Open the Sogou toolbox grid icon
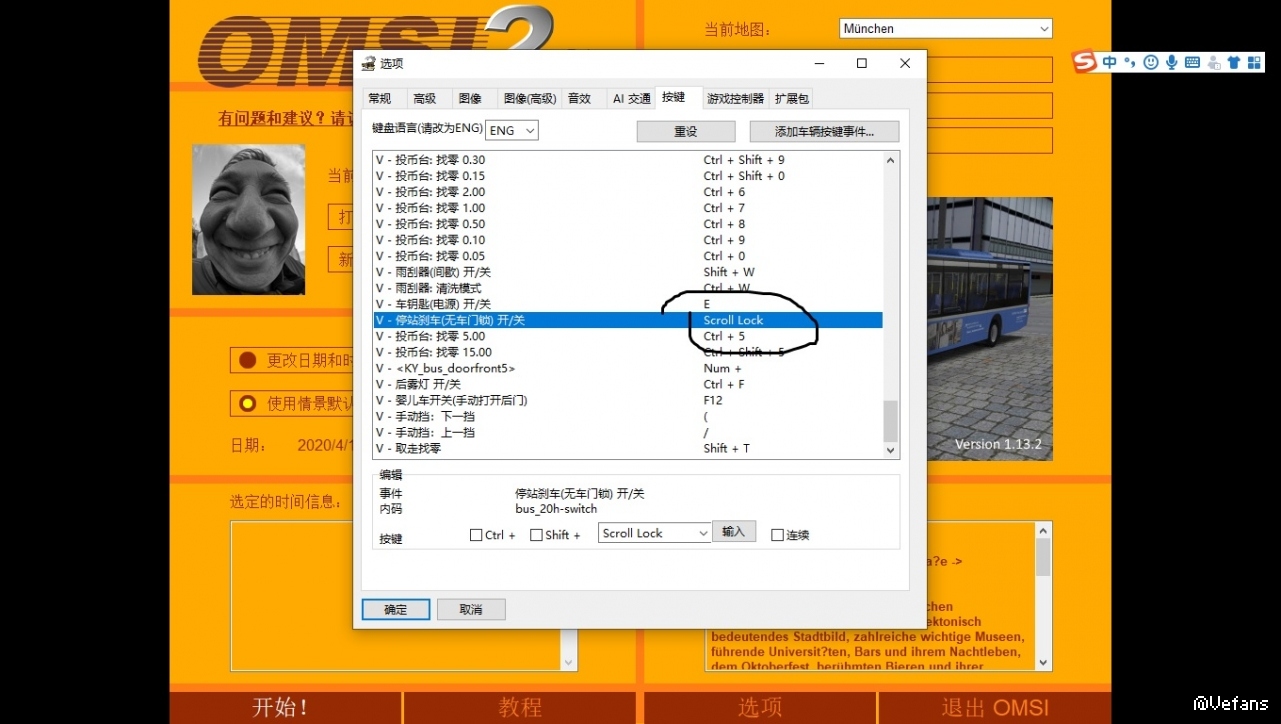 pyautogui.click(x=1254, y=62)
